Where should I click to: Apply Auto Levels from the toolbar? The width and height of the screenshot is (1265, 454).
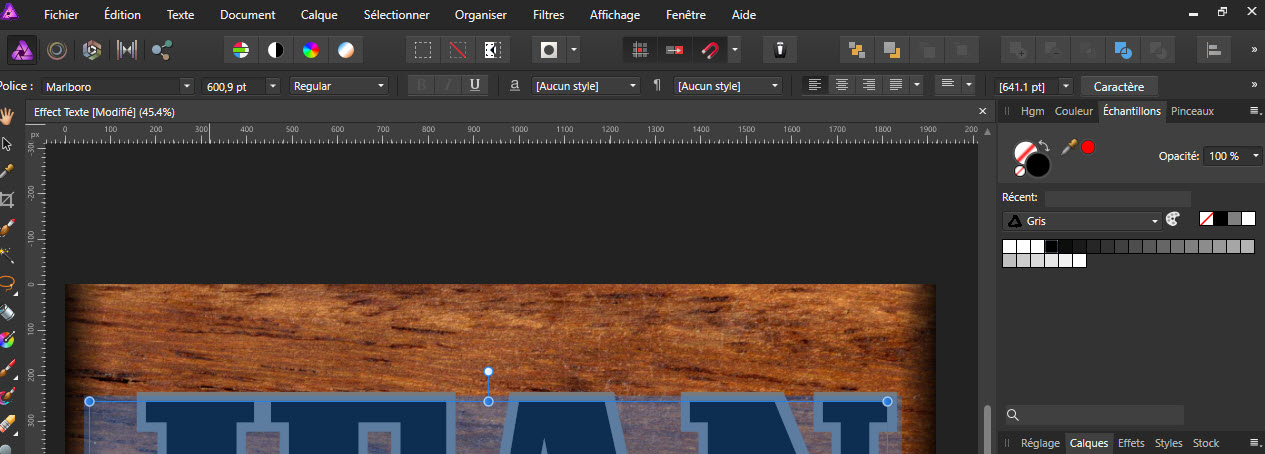(241, 49)
